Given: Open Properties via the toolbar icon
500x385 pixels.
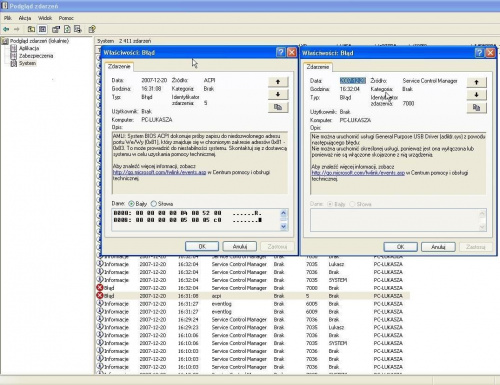Looking at the screenshot, I should (56, 29).
